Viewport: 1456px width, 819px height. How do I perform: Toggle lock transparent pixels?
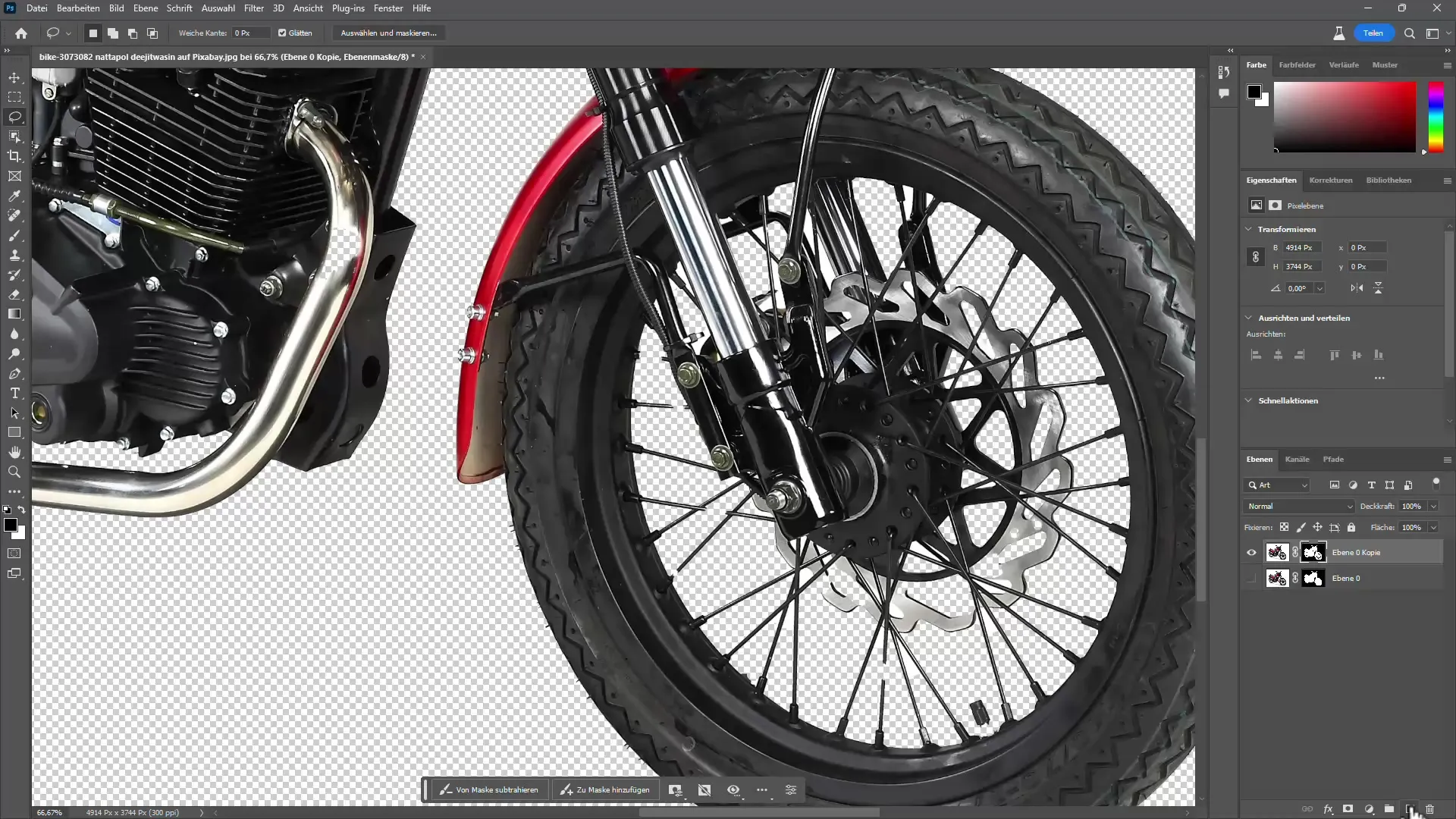[1284, 527]
